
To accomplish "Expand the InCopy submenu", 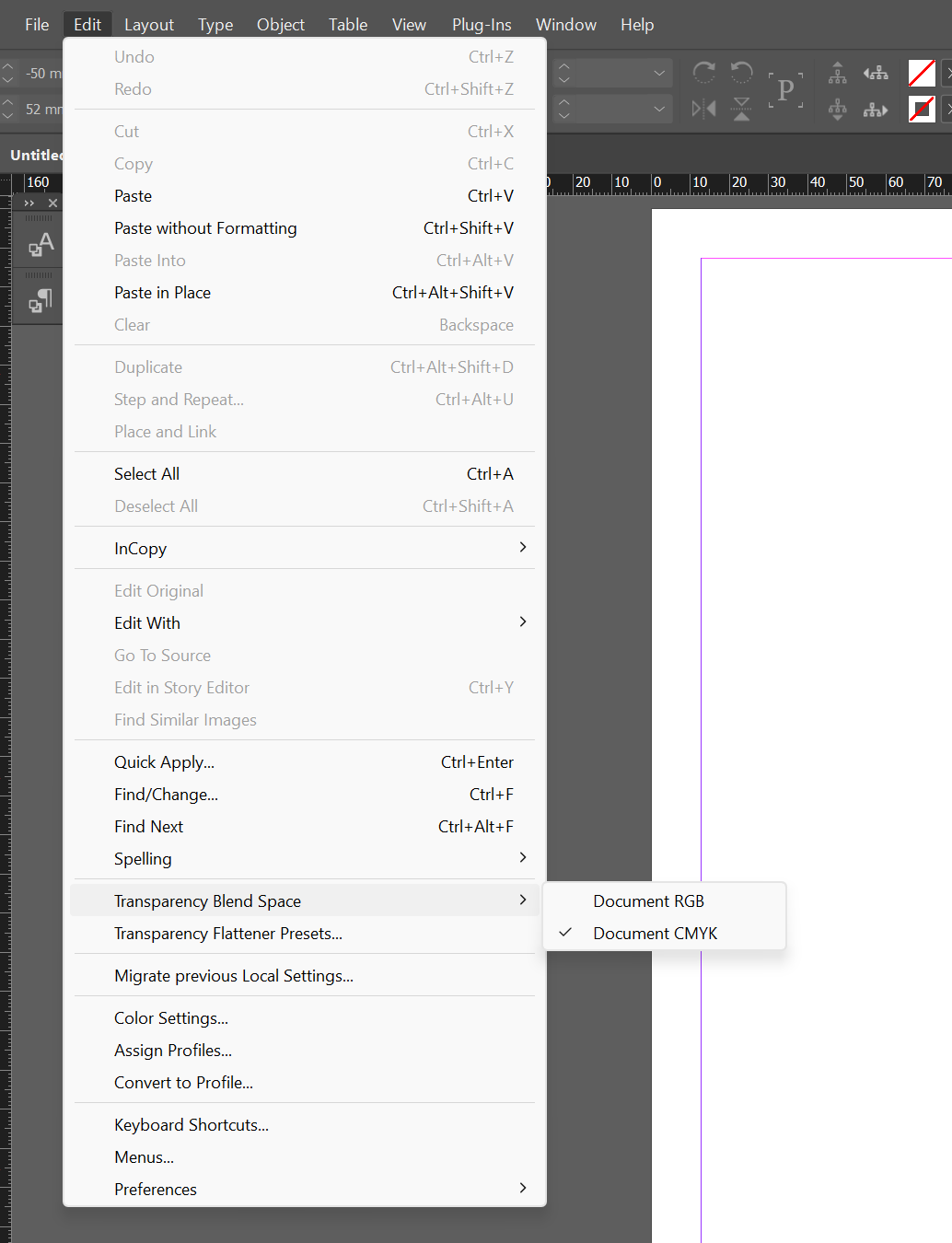I will (523, 548).
